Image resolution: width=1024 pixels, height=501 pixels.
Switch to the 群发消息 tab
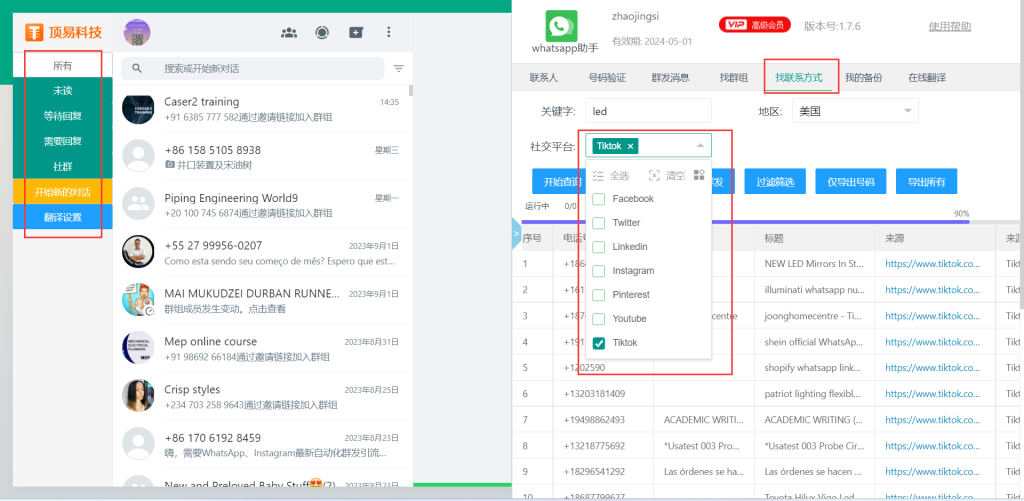(x=670, y=77)
